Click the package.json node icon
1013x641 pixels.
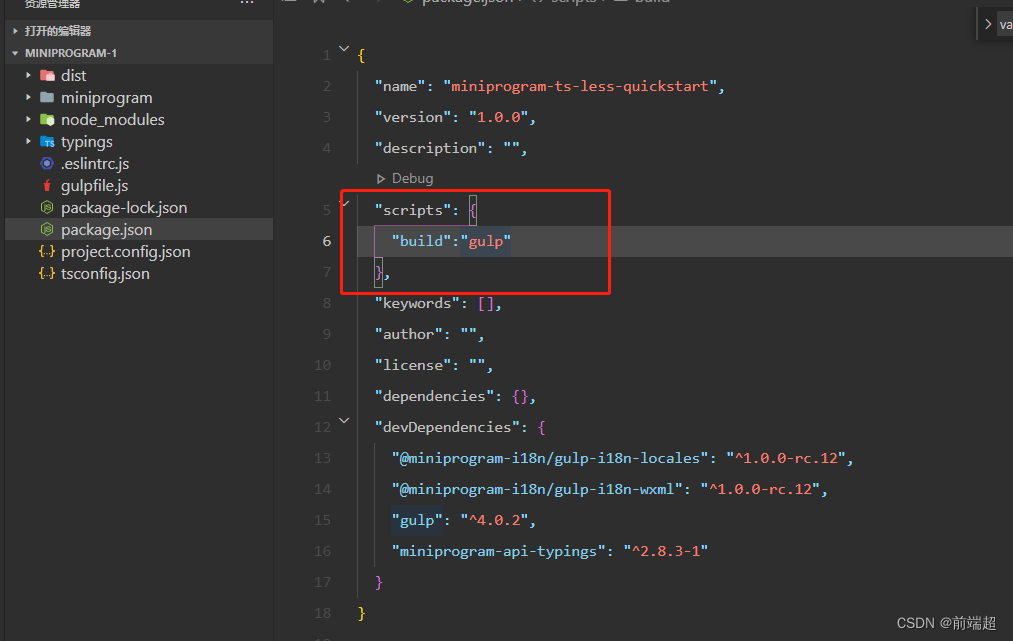47,229
